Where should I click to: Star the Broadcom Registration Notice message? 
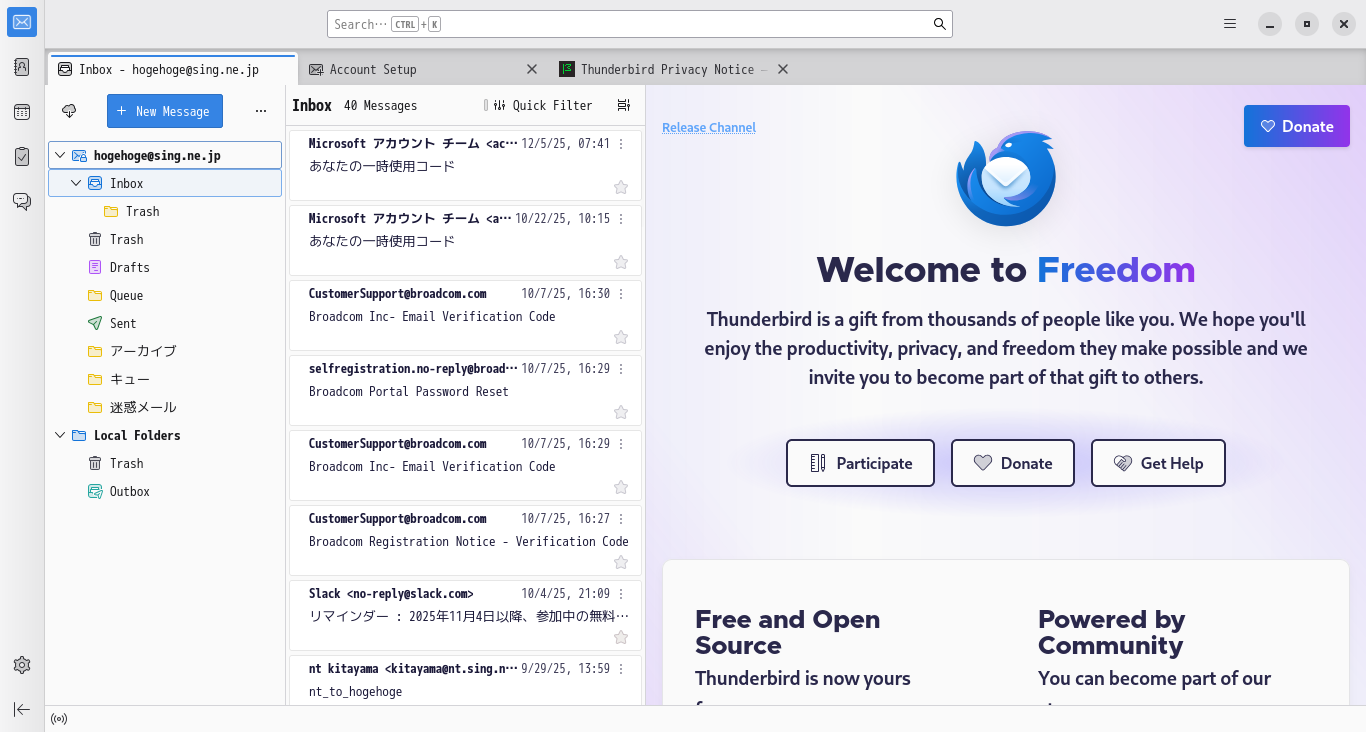[621, 562]
